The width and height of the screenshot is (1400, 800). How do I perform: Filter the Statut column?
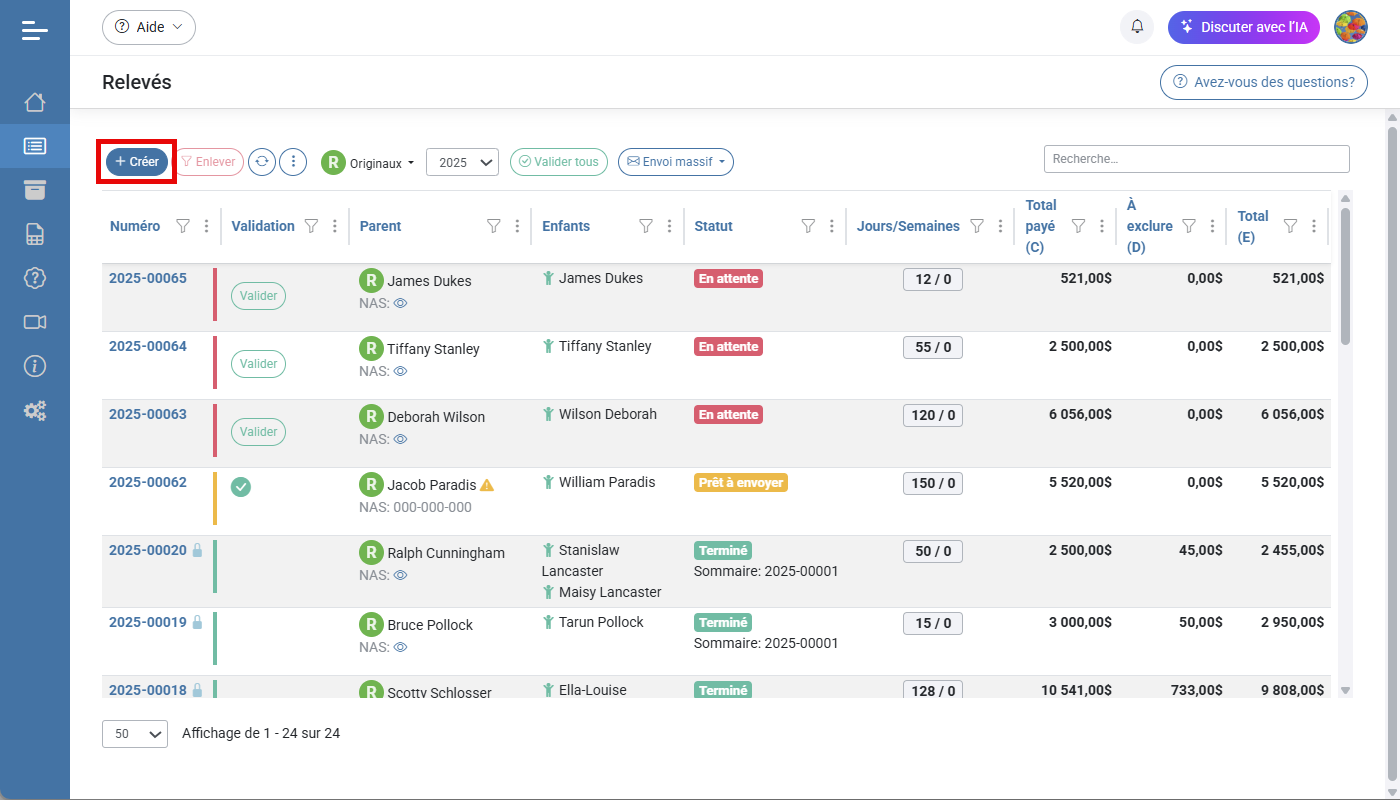pyautogui.click(x=808, y=226)
